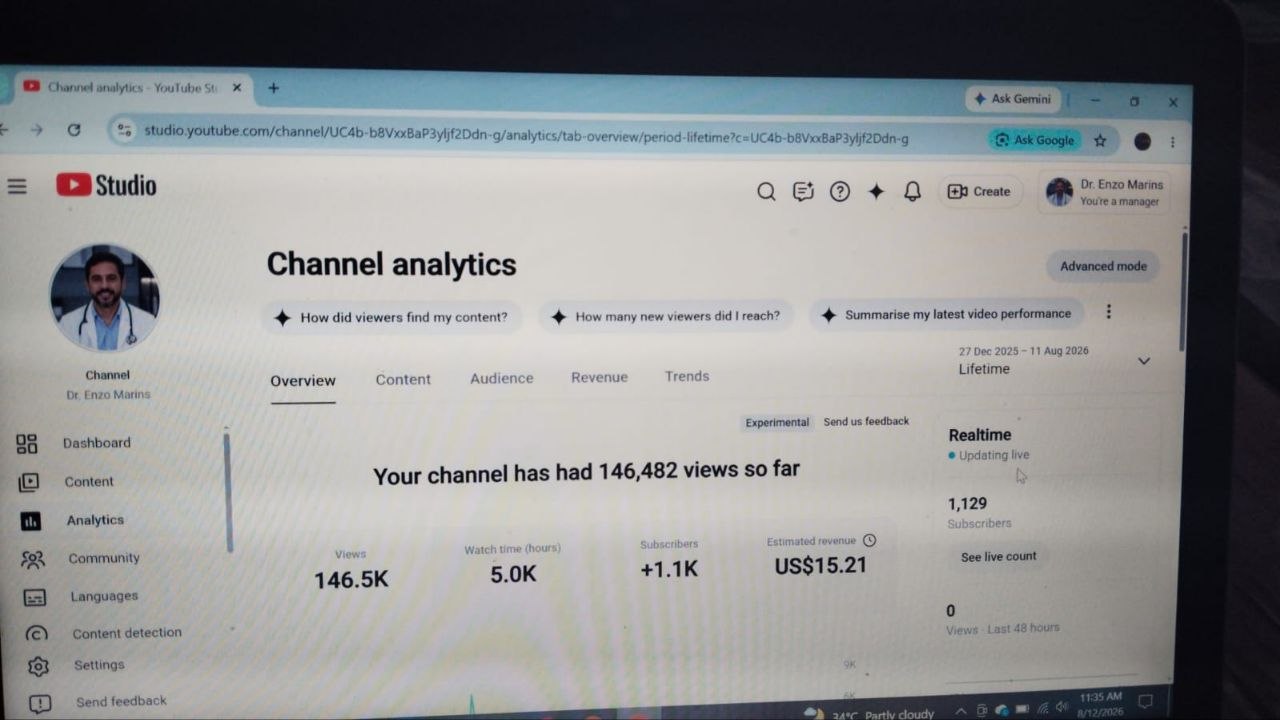Click the Advanced mode button
This screenshot has height=720, width=1280.
pyautogui.click(x=1103, y=266)
